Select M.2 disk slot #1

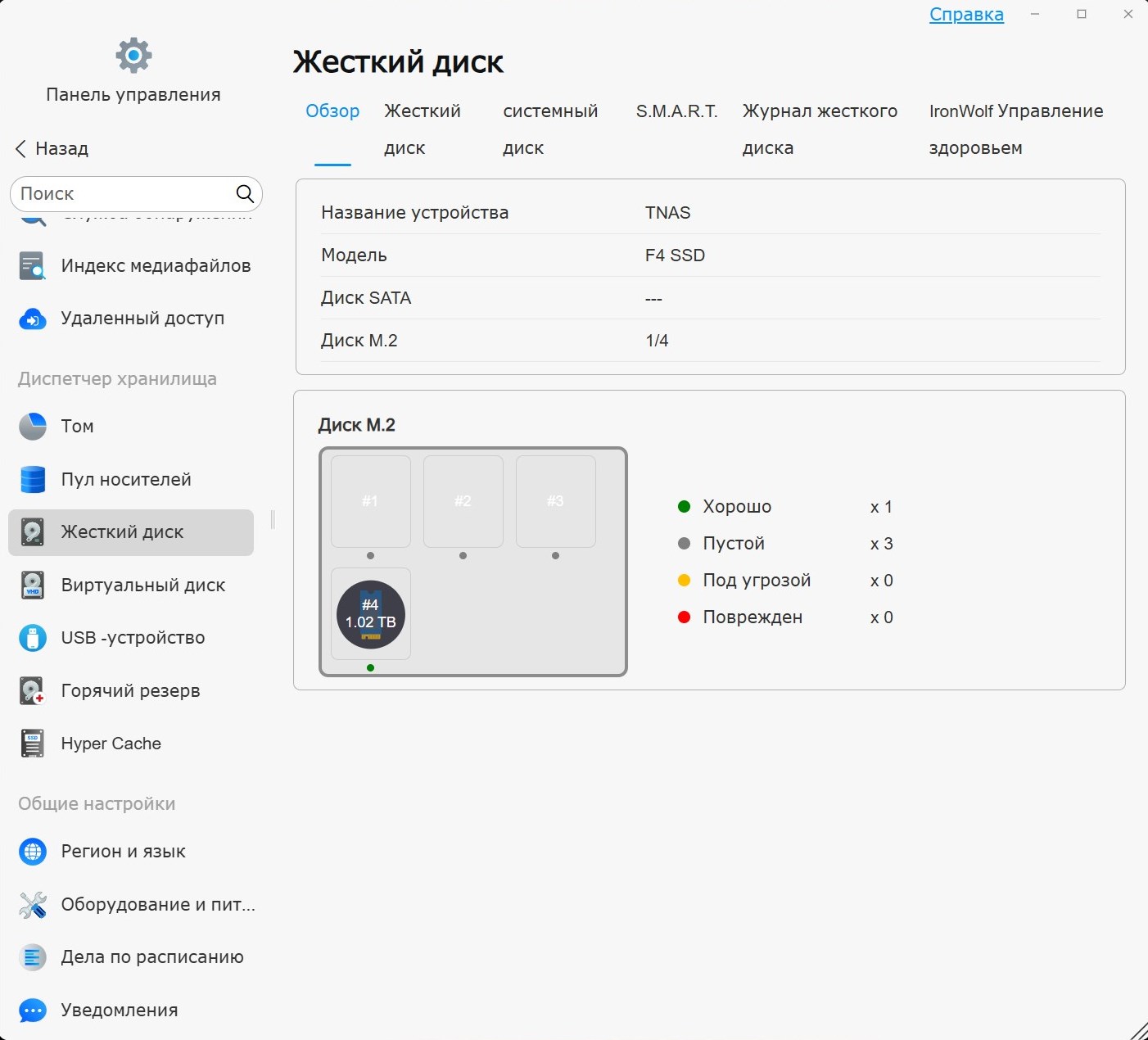pos(371,501)
